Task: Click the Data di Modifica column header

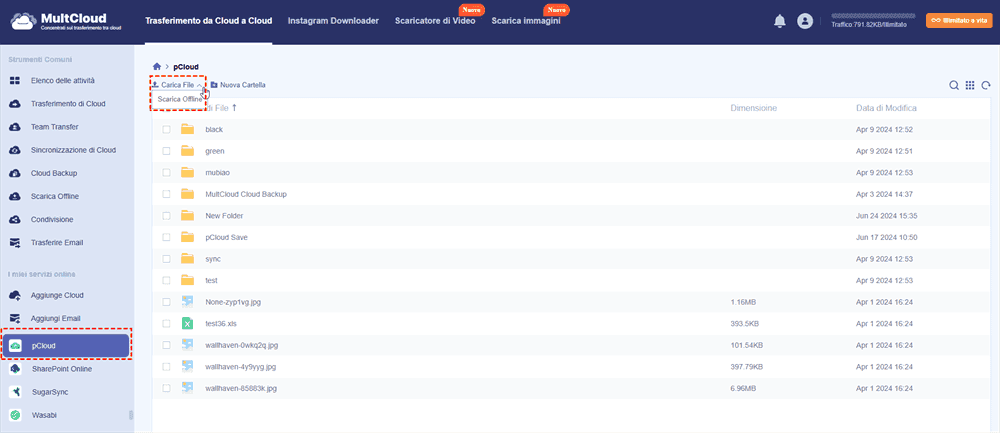Action: (886, 108)
